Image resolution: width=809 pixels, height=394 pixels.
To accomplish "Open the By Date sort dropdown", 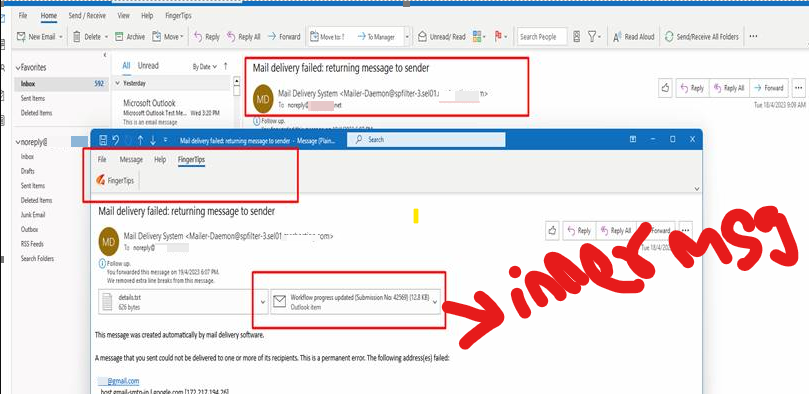I will (x=203, y=67).
